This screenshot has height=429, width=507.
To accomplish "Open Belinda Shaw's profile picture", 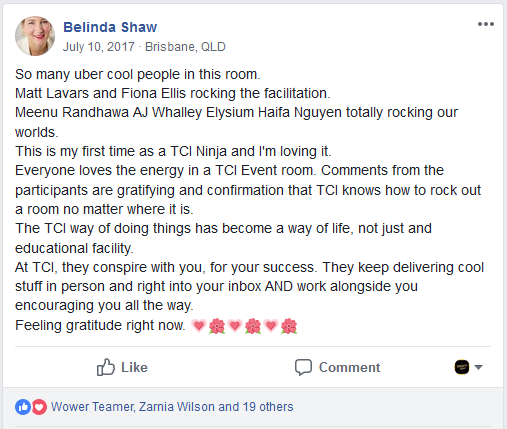I will (35, 36).
